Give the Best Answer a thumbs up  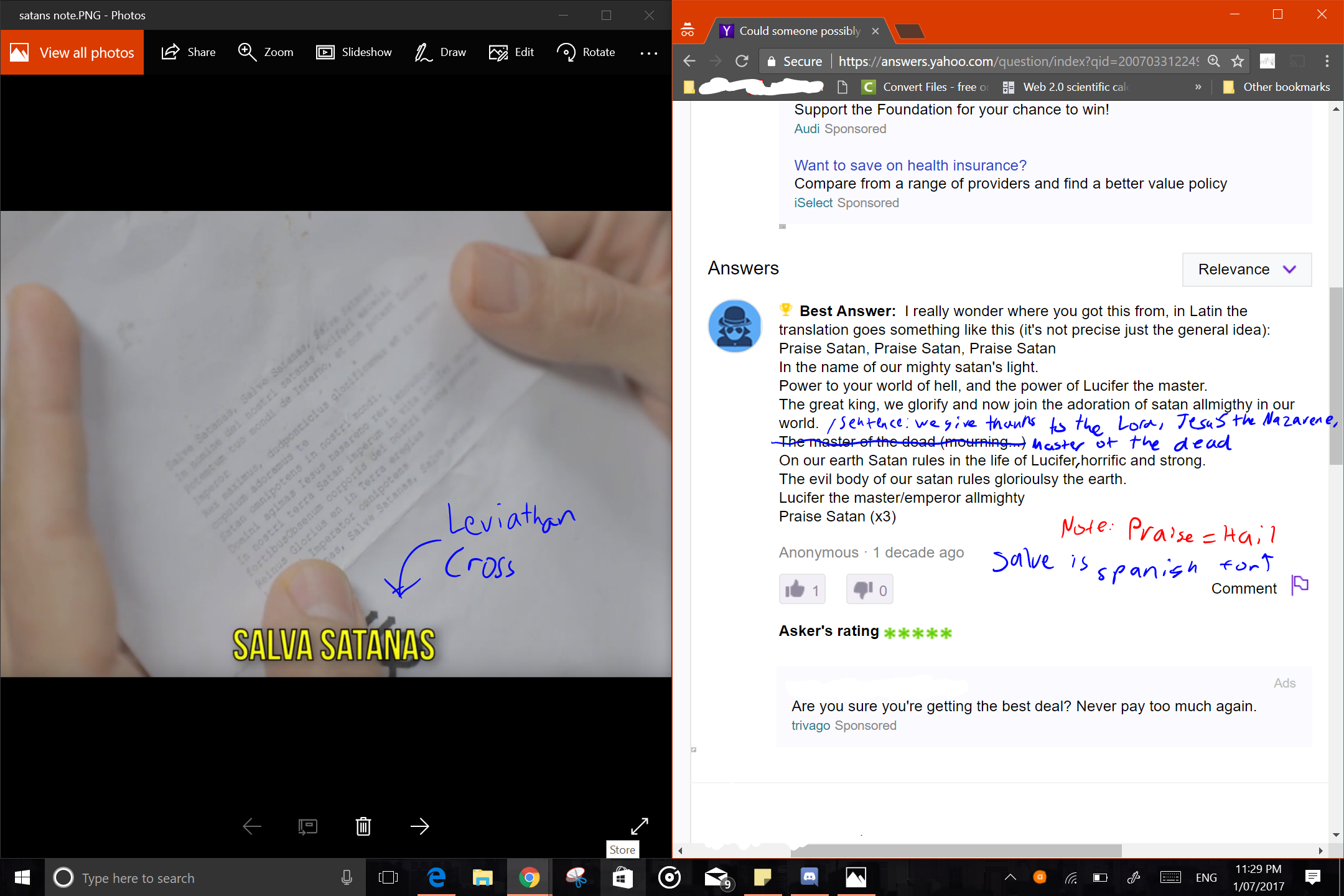click(x=801, y=589)
